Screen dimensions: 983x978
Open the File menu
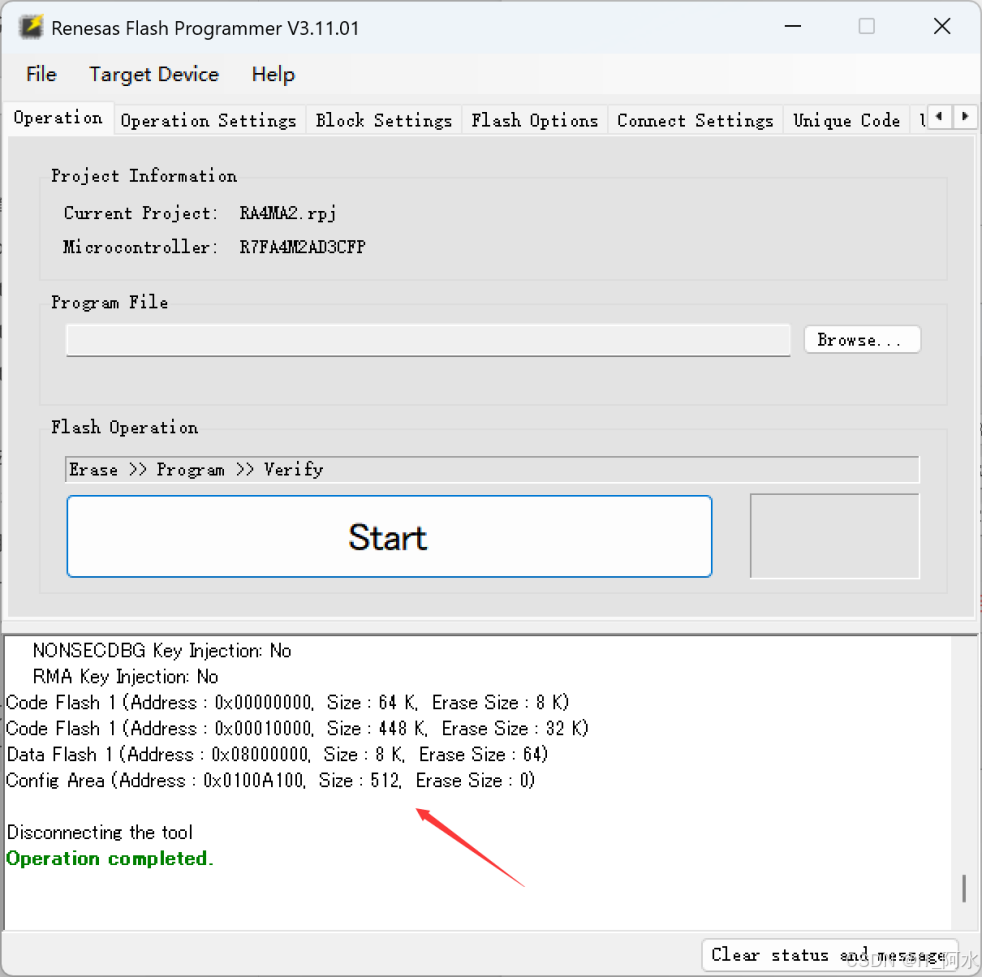(41, 74)
